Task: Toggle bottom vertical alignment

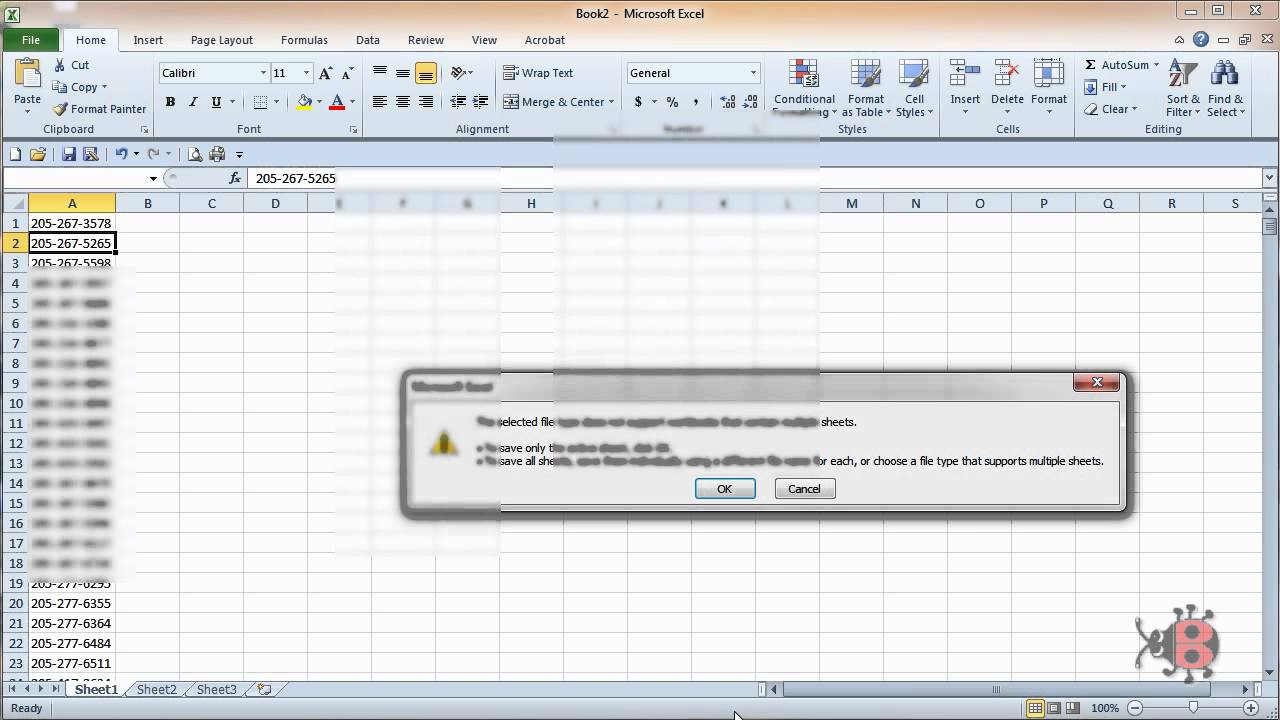Action: click(x=426, y=73)
